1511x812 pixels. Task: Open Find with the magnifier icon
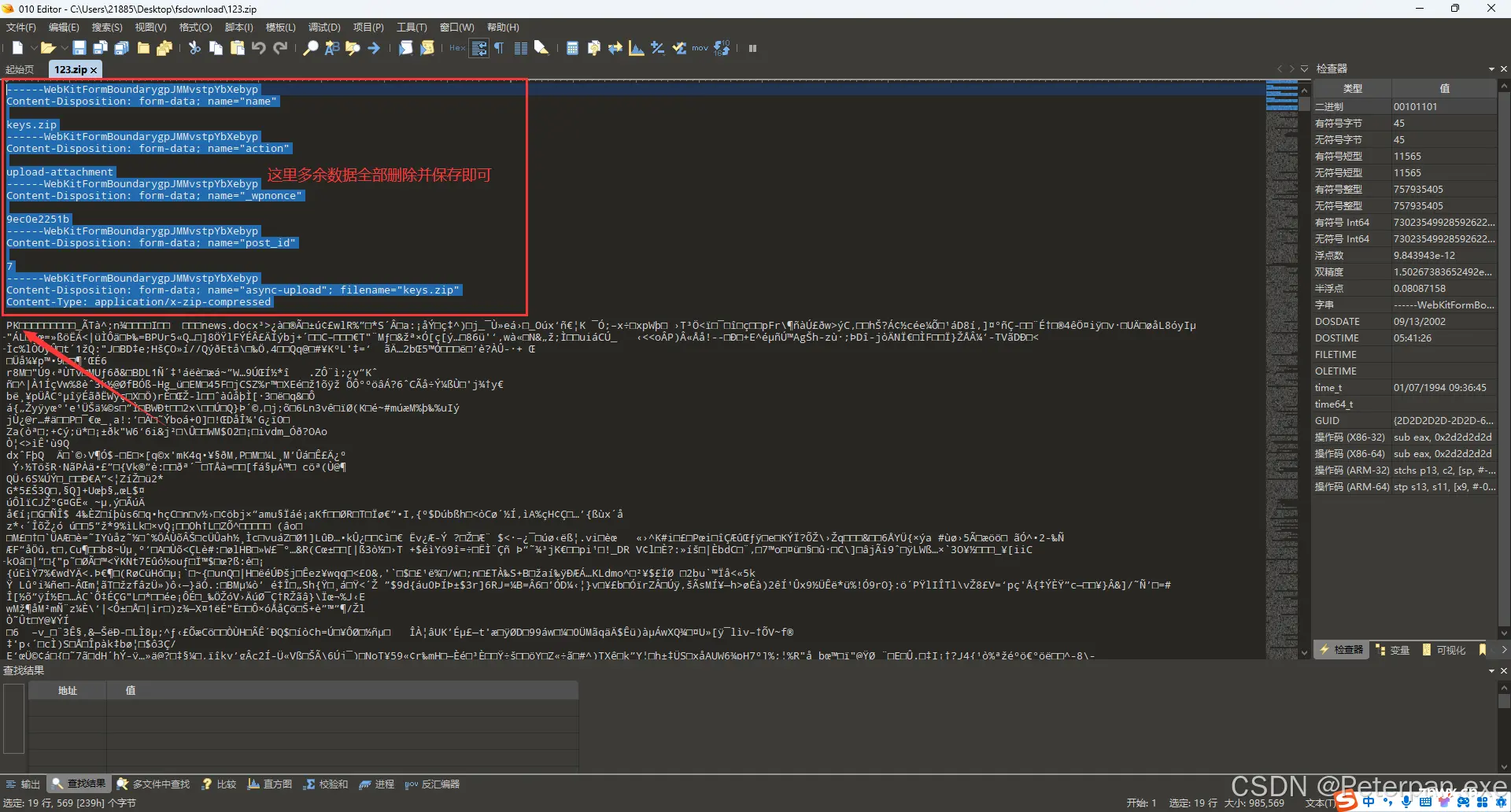tap(311, 48)
